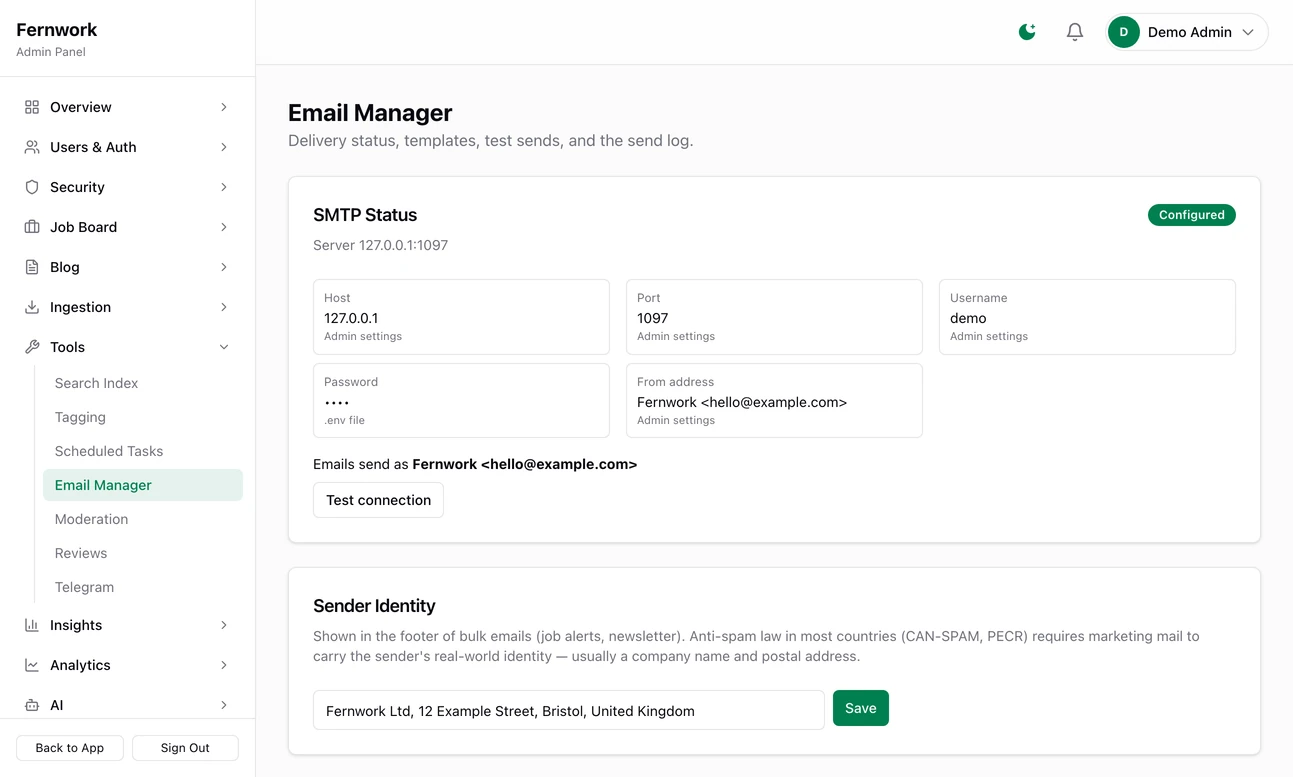Screen dimensions: 1293x777
Task: Go to the Tagging page
Action: [x=143, y=417]
